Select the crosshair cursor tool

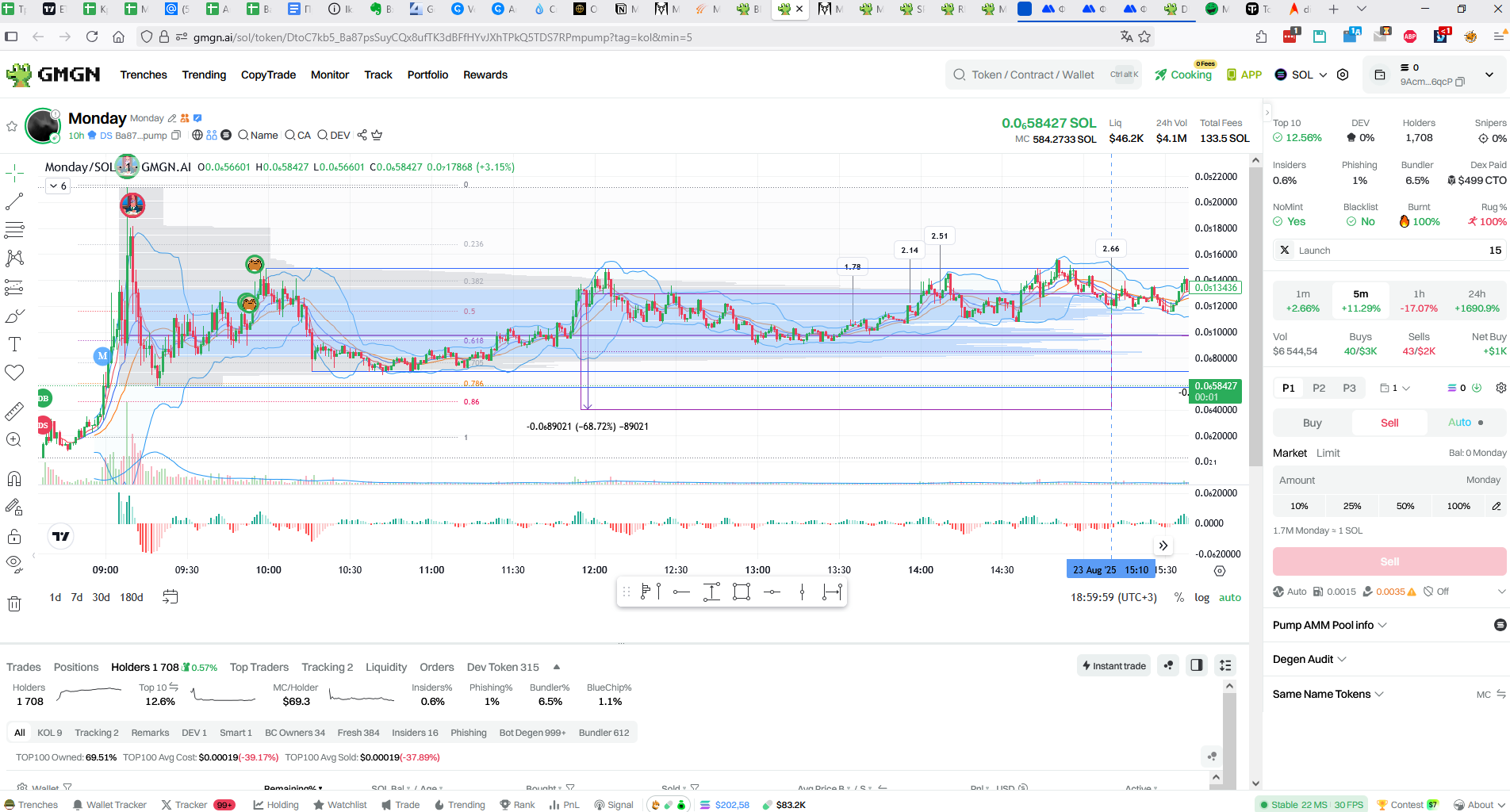click(x=14, y=172)
